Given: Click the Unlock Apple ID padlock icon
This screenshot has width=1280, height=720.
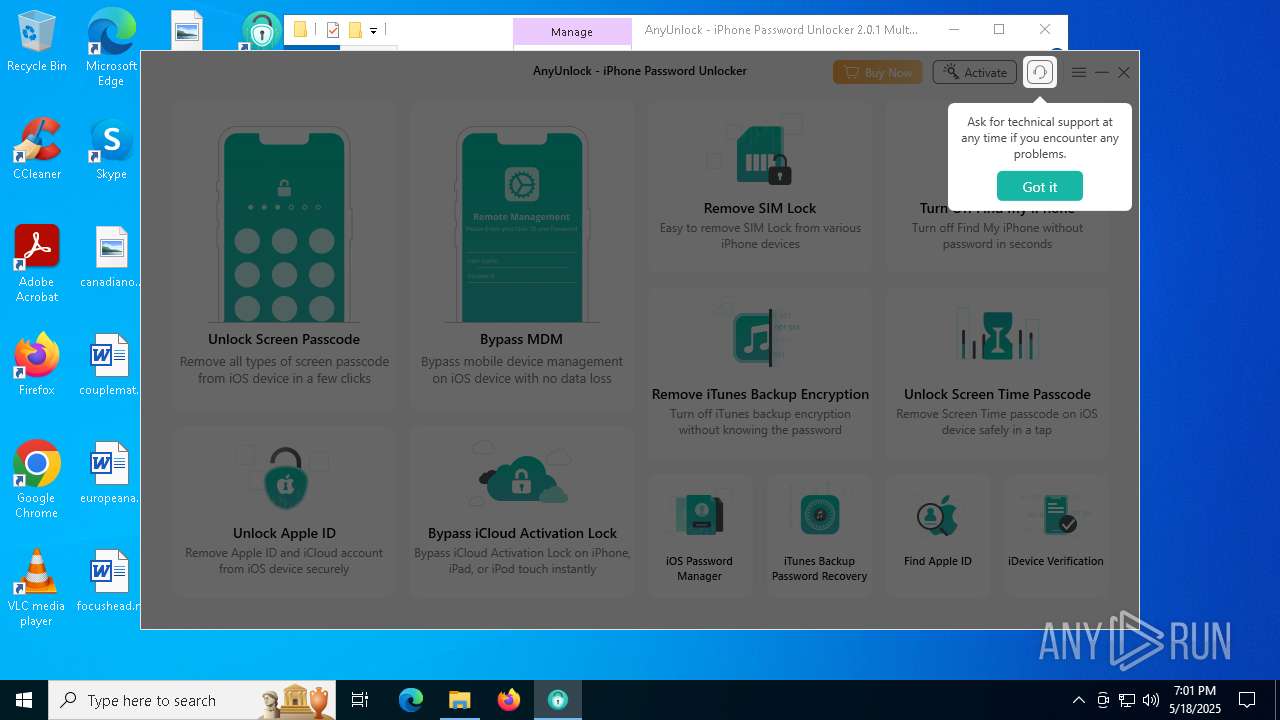Looking at the screenshot, I should click(285, 477).
